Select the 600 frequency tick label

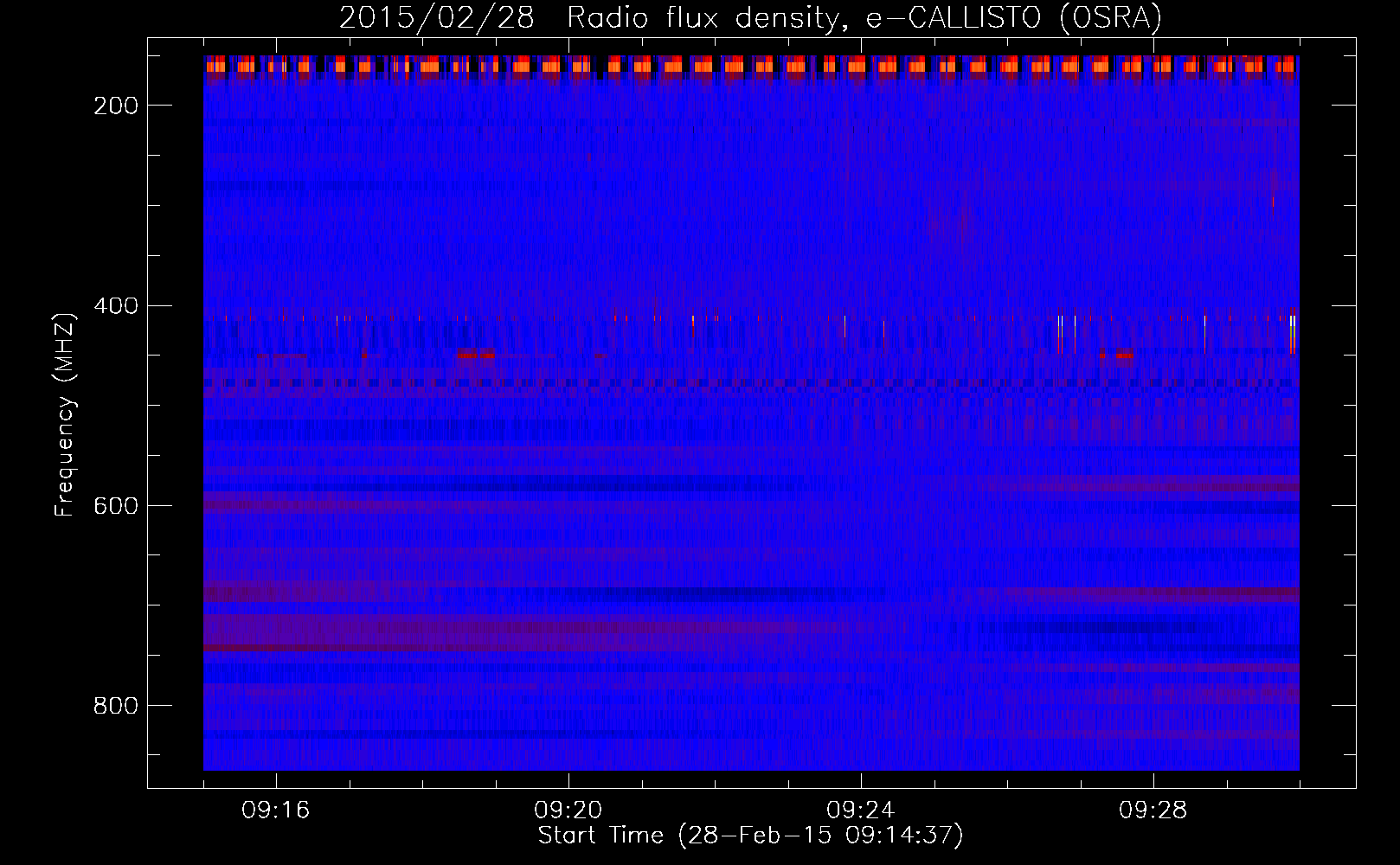(116, 506)
